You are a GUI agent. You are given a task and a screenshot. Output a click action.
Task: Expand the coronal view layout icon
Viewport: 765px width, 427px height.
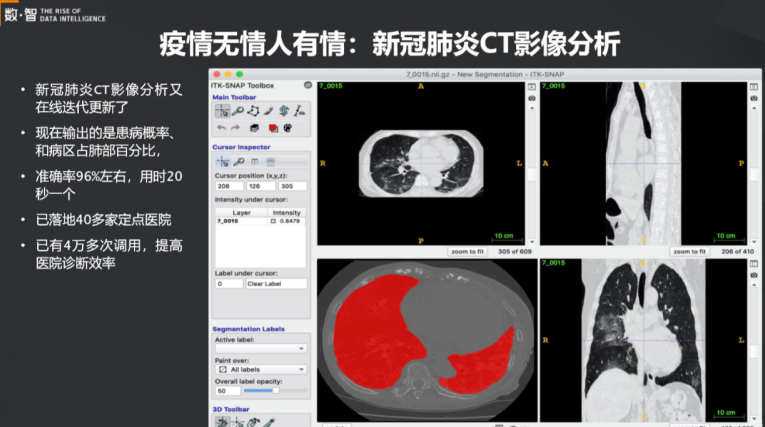coord(754,264)
